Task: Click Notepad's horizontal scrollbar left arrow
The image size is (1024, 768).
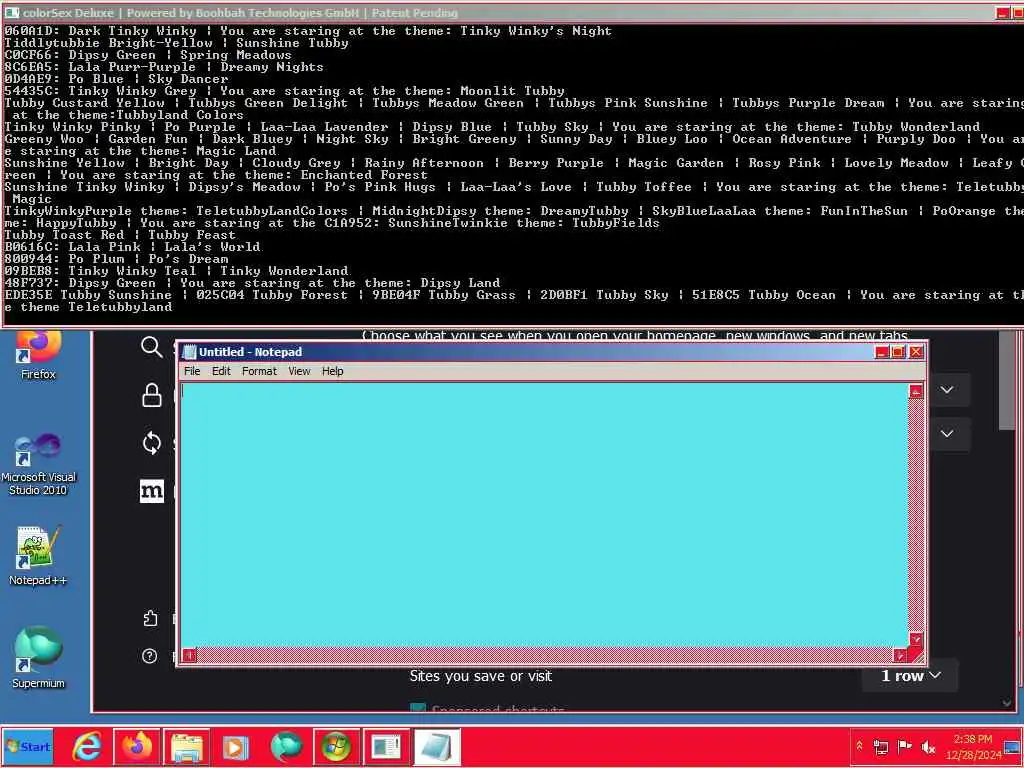Action: (x=189, y=655)
